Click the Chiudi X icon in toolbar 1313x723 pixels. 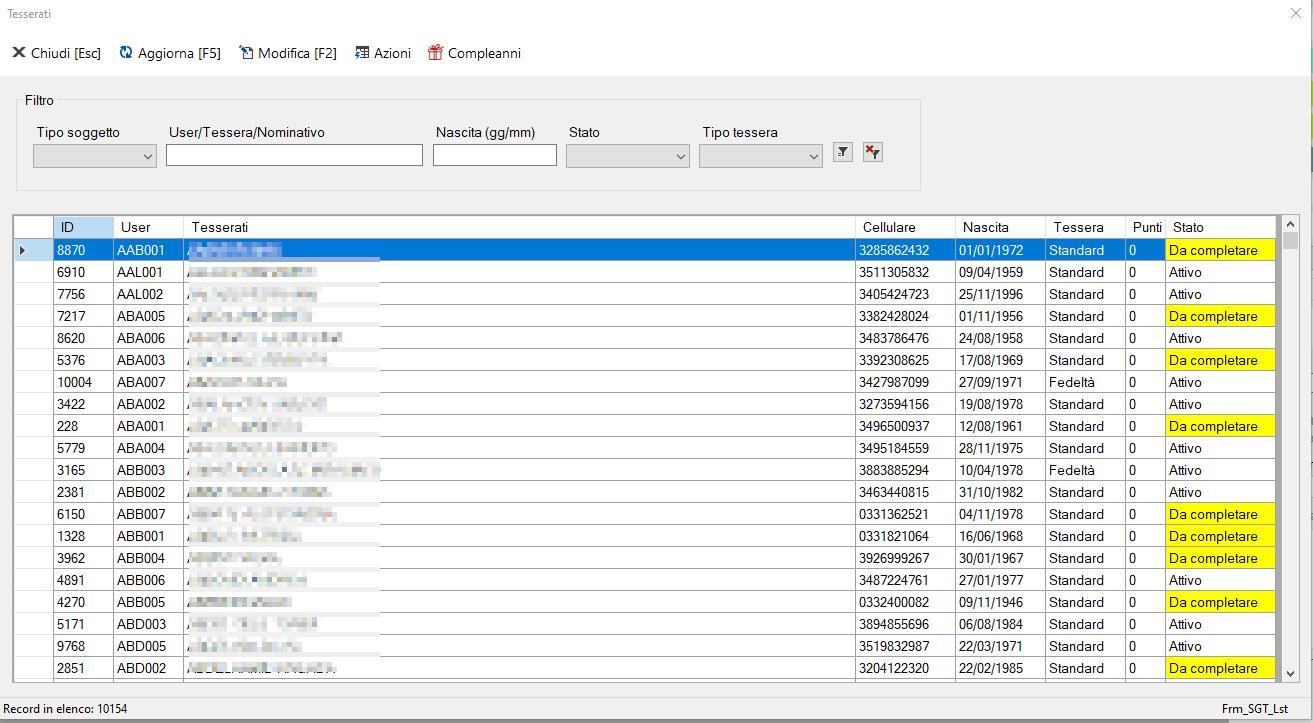pos(18,53)
